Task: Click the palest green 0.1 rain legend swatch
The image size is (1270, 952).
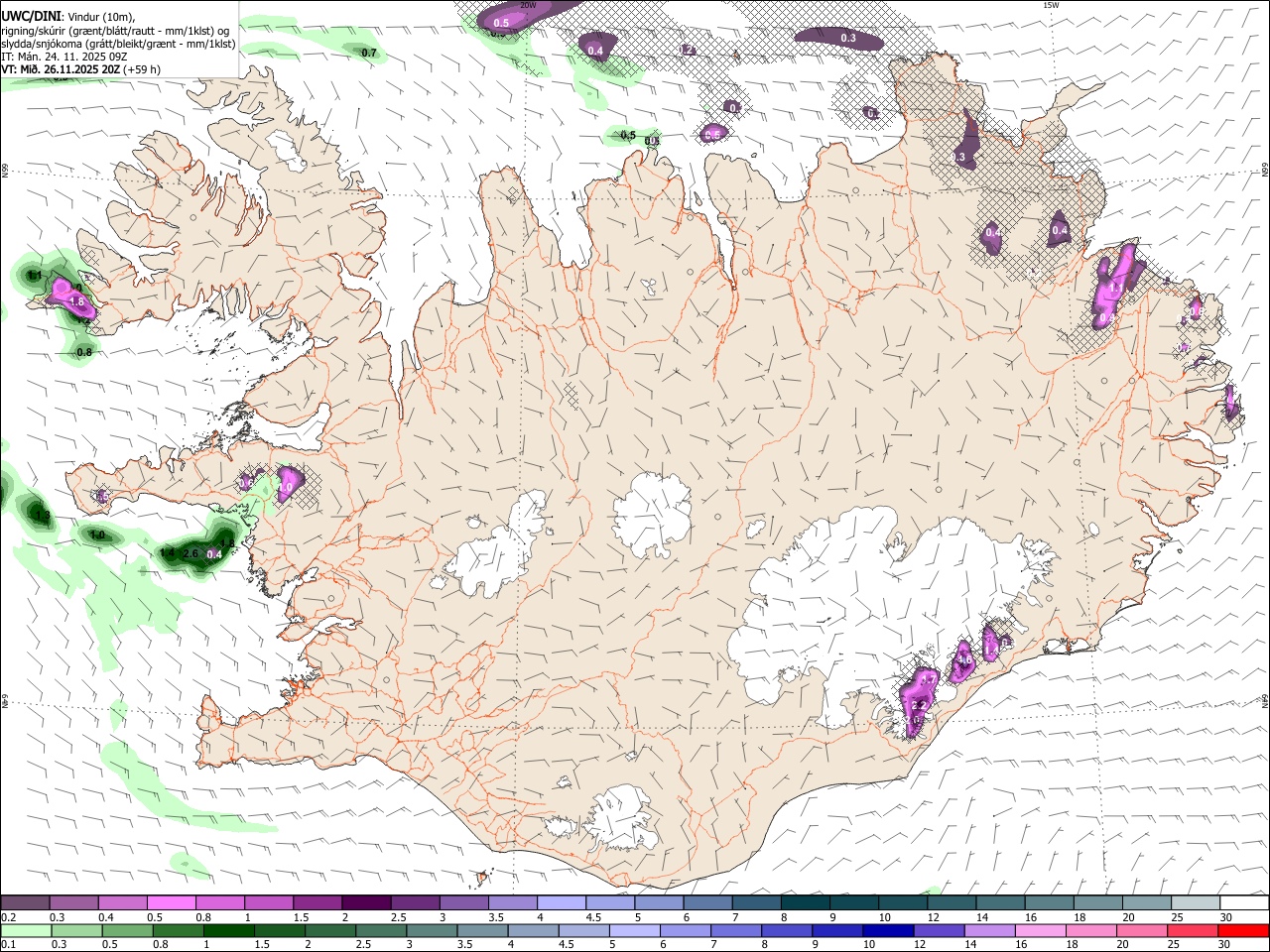Action: point(27,930)
